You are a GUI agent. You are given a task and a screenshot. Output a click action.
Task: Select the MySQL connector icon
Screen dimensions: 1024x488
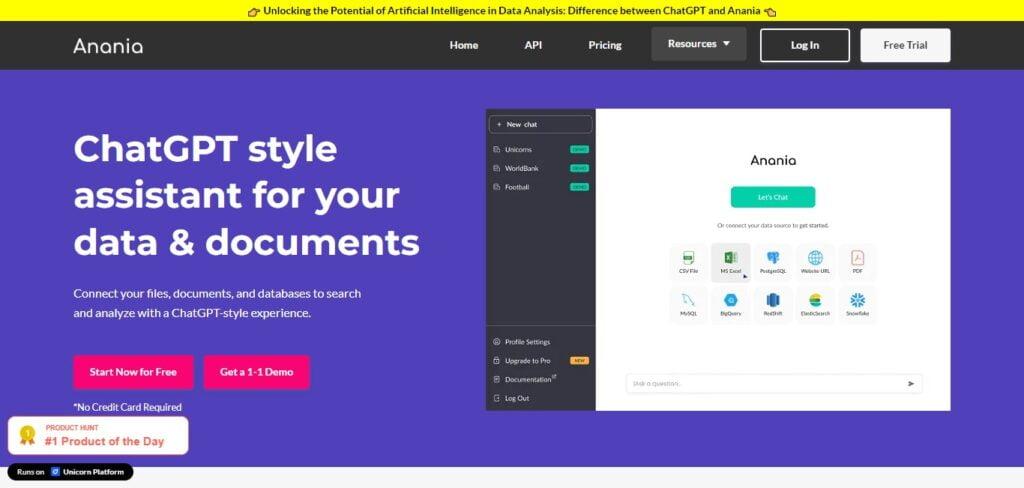point(688,301)
